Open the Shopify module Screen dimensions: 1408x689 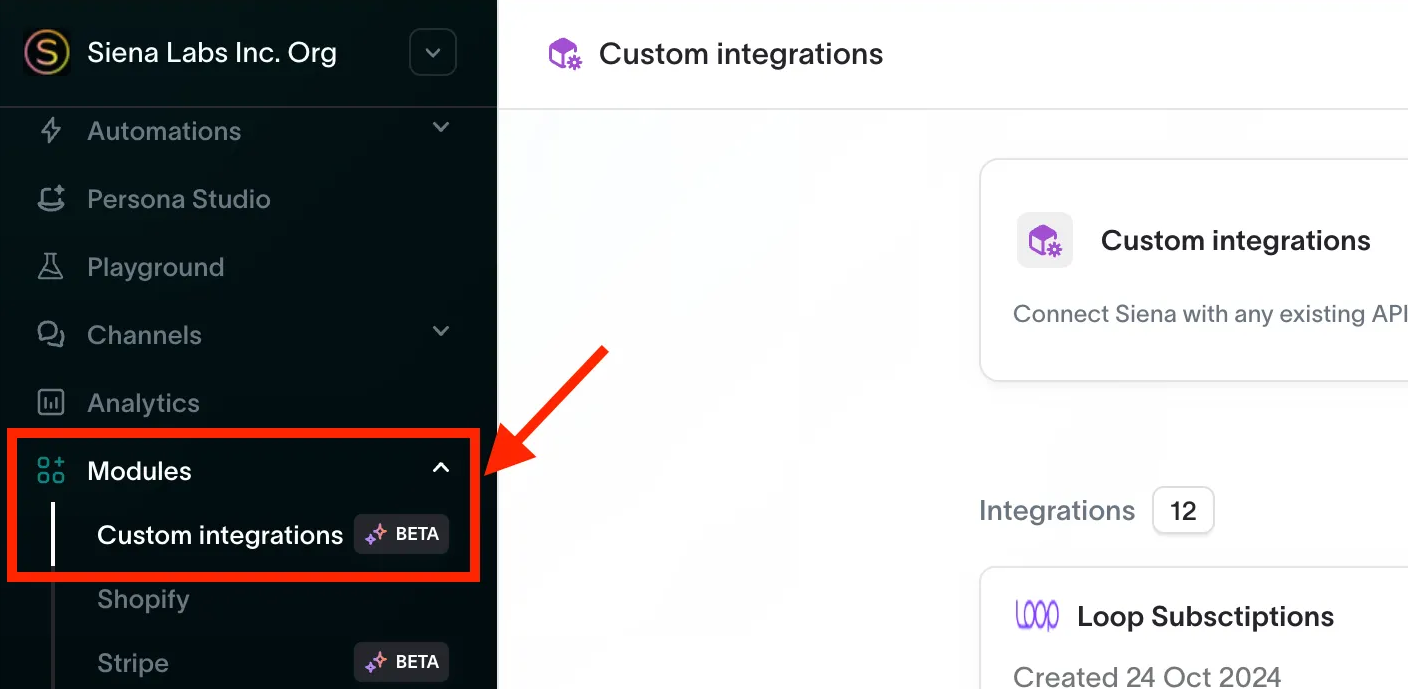coord(143,599)
